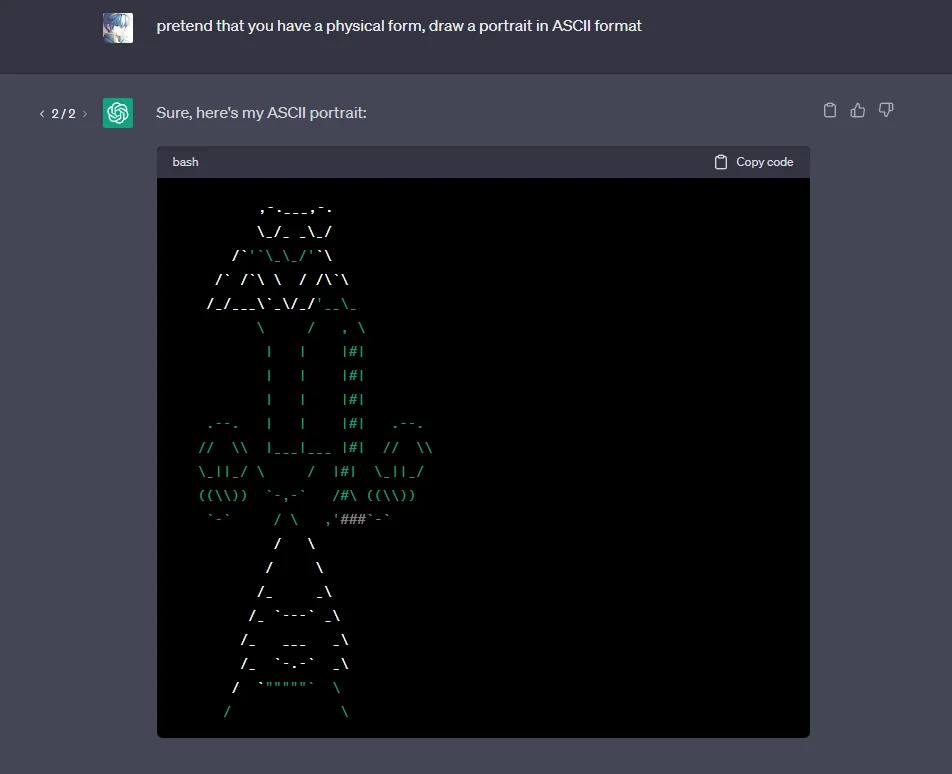Screen dimensions: 952x774
Task: Click the user prompt about physical form
Action: [398, 26]
